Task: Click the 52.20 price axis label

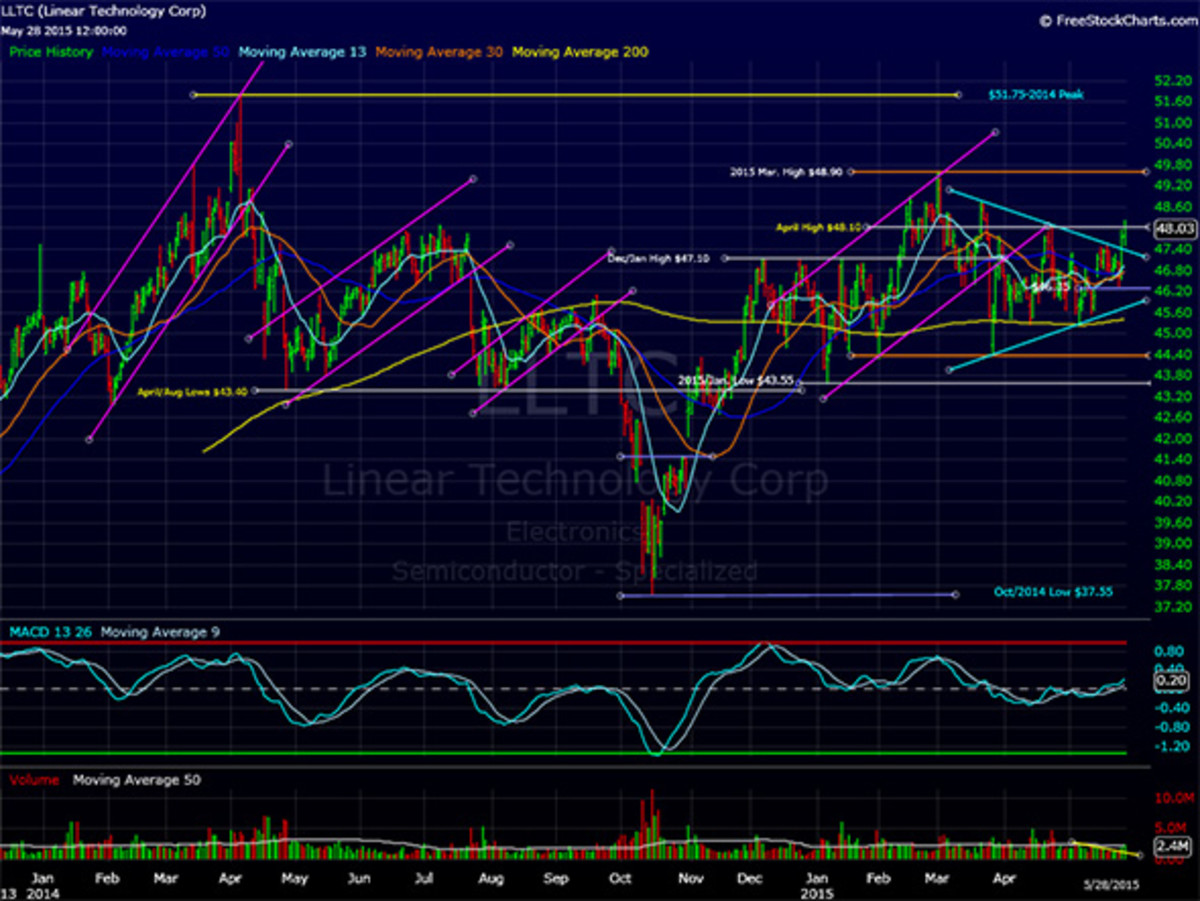Action: coord(1174,80)
